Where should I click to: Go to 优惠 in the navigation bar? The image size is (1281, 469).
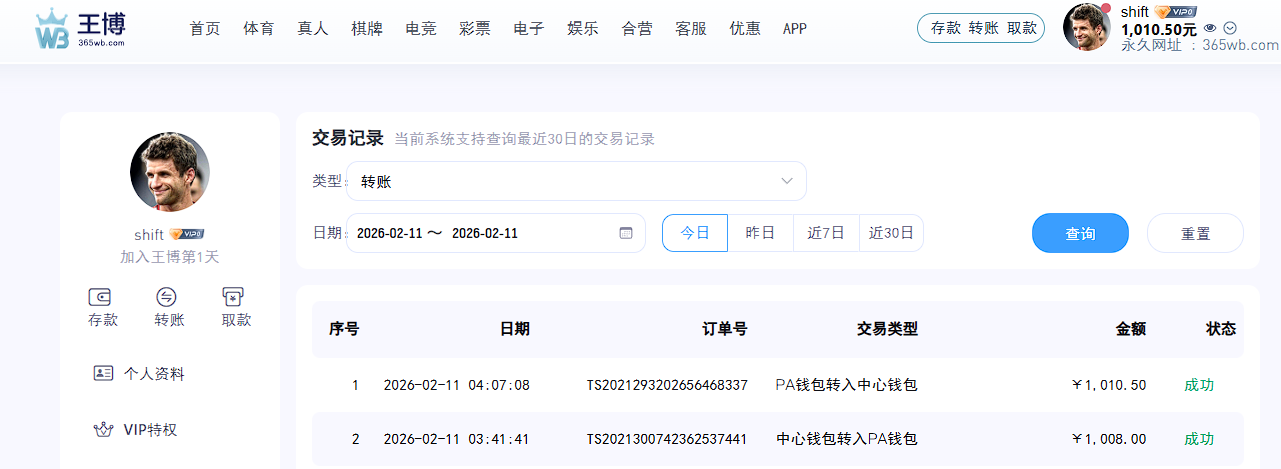745,28
